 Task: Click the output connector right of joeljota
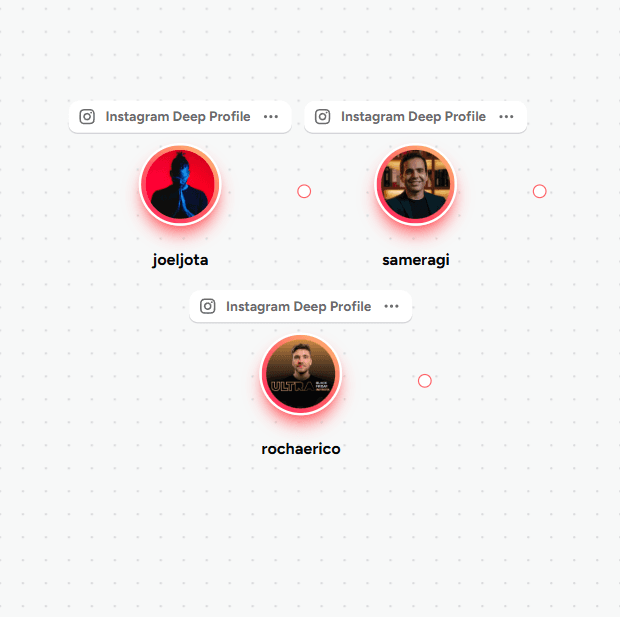pos(304,191)
